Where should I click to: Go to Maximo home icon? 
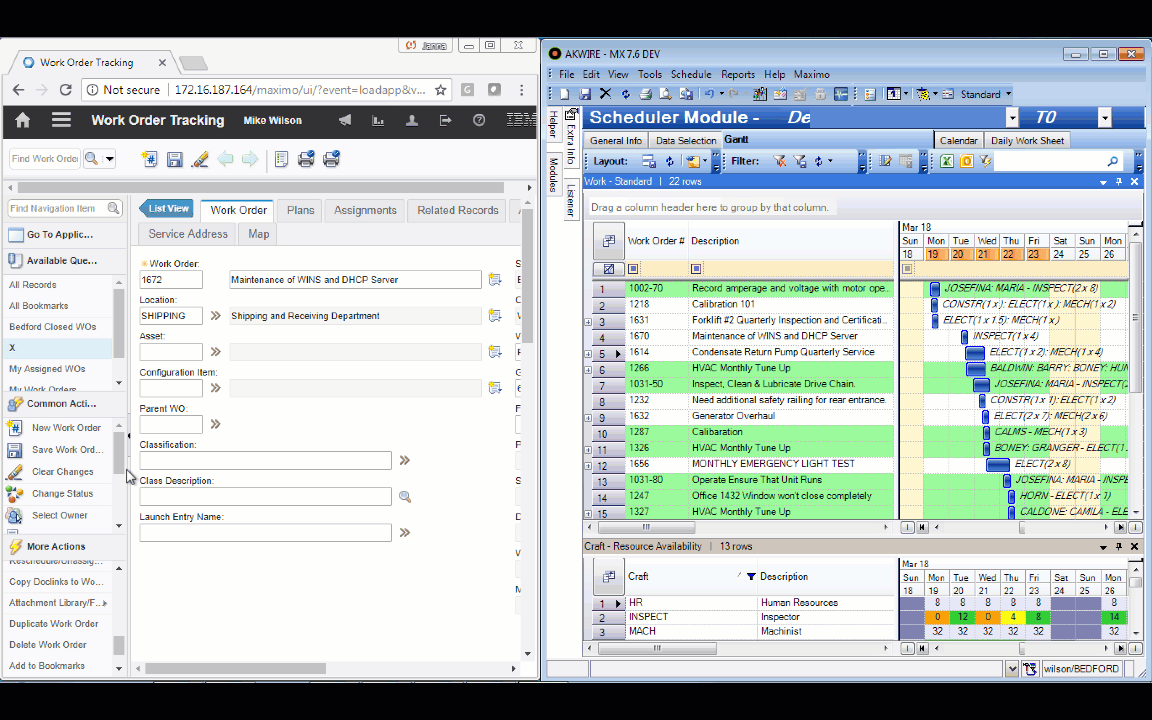(23, 120)
